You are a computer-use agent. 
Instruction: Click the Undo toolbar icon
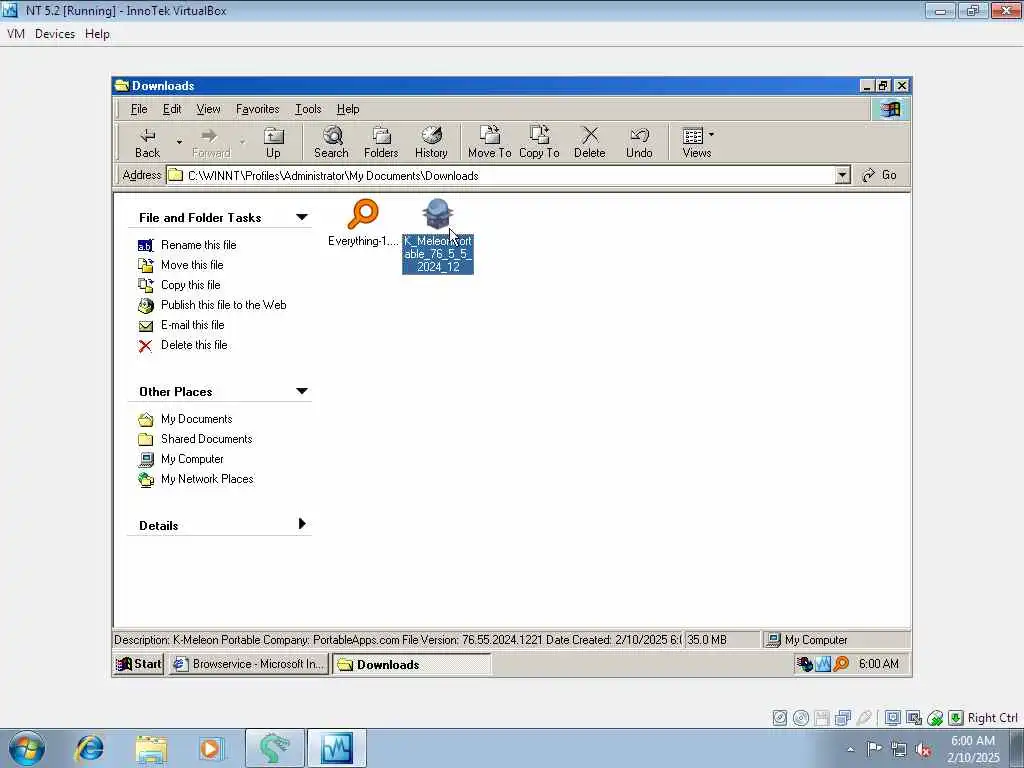[x=639, y=143]
